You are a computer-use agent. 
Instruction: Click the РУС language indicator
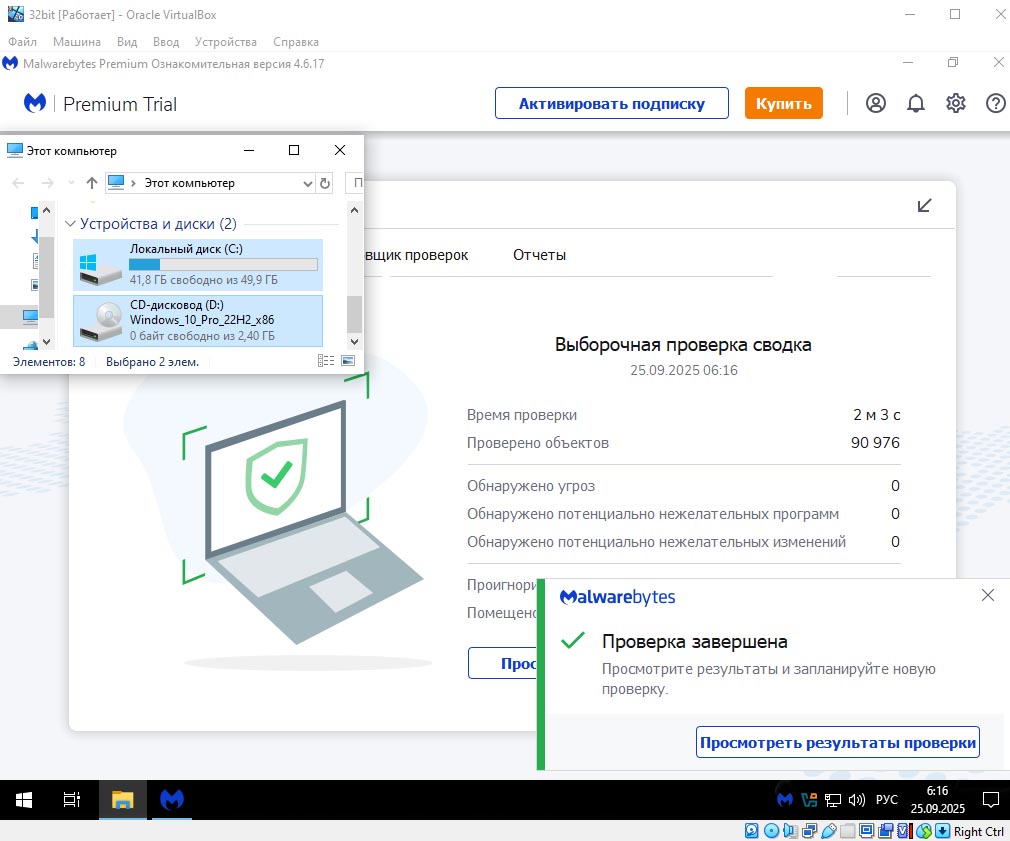[x=887, y=800]
